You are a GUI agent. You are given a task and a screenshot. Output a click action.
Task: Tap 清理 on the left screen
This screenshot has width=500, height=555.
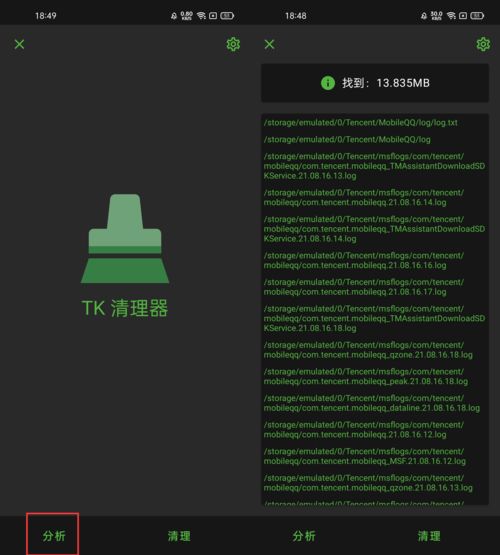point(179,536)
